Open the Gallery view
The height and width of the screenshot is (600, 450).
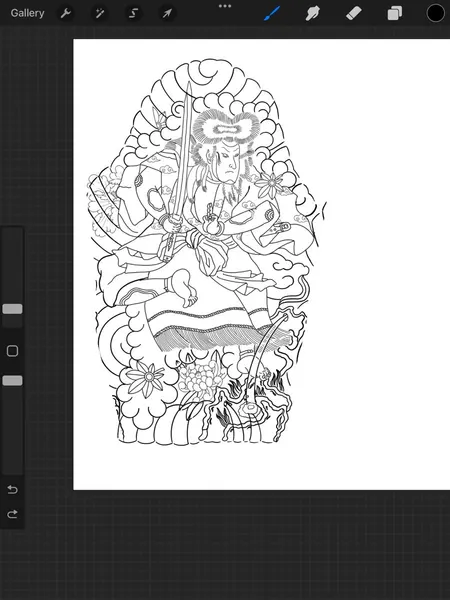(x=27, y=13)
